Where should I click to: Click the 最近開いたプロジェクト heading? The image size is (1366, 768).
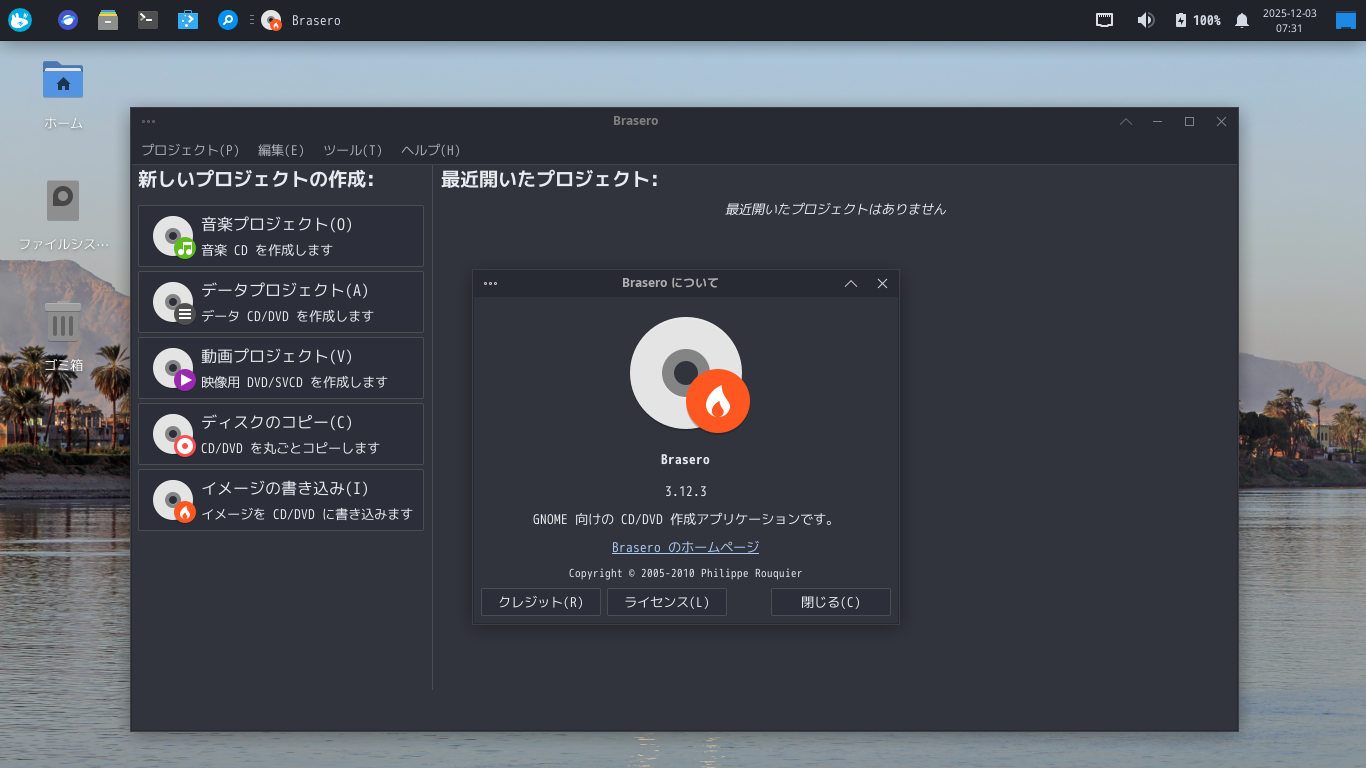[550, 180]
